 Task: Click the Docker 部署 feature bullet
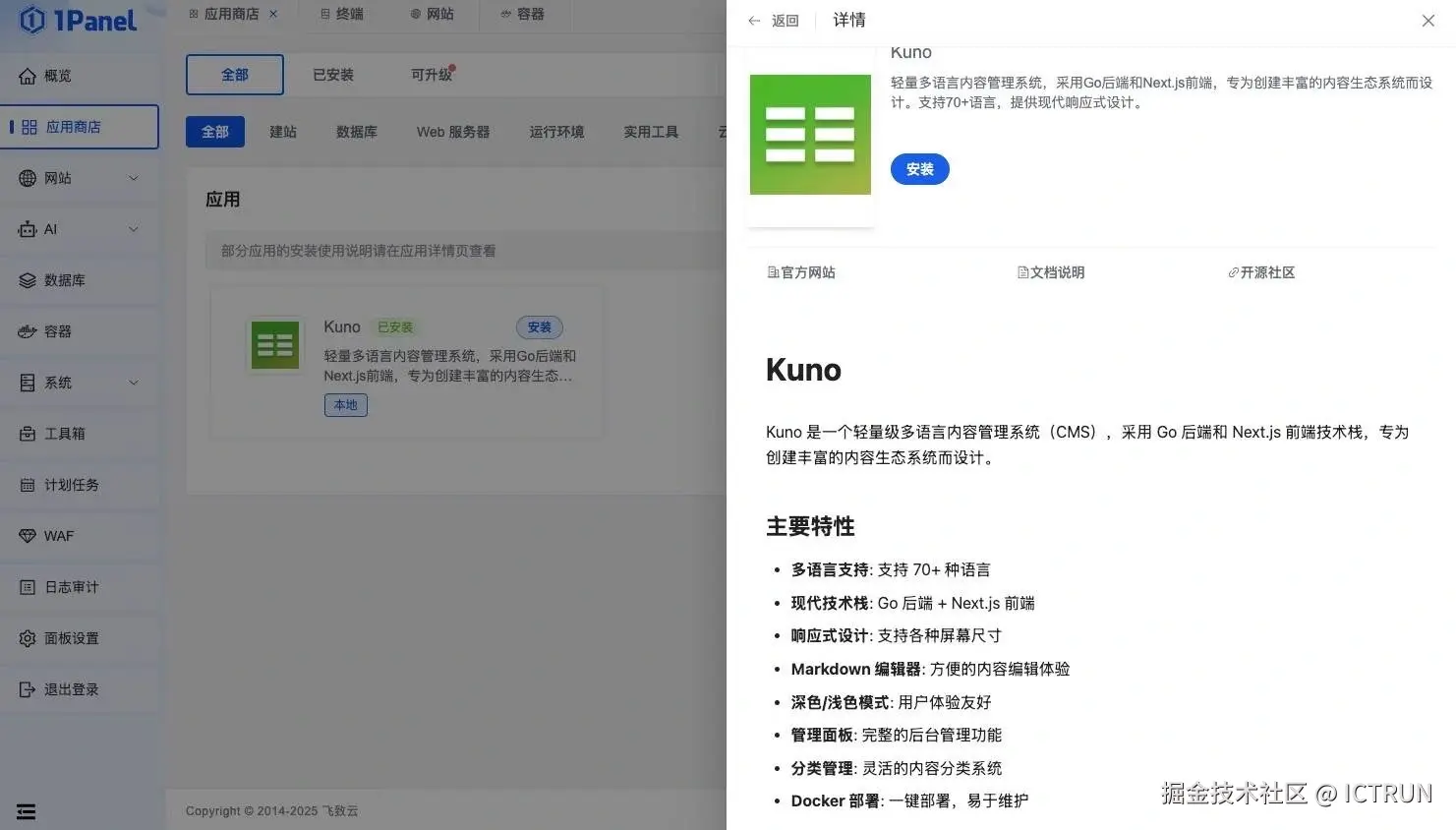coord(909,801)
